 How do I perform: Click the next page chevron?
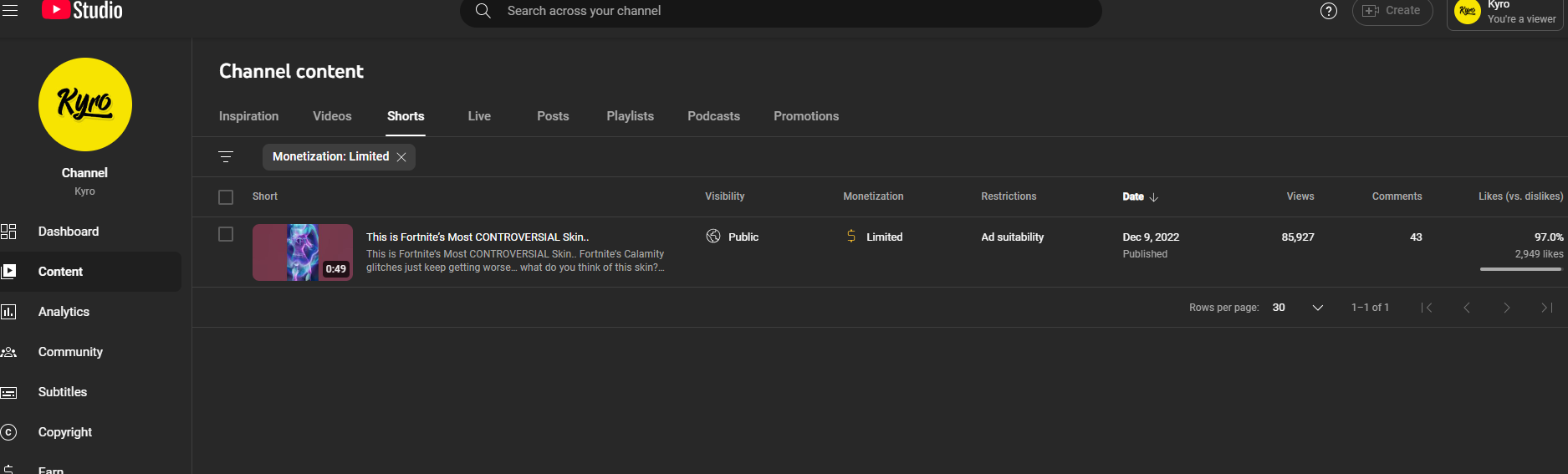[1507, 308]
